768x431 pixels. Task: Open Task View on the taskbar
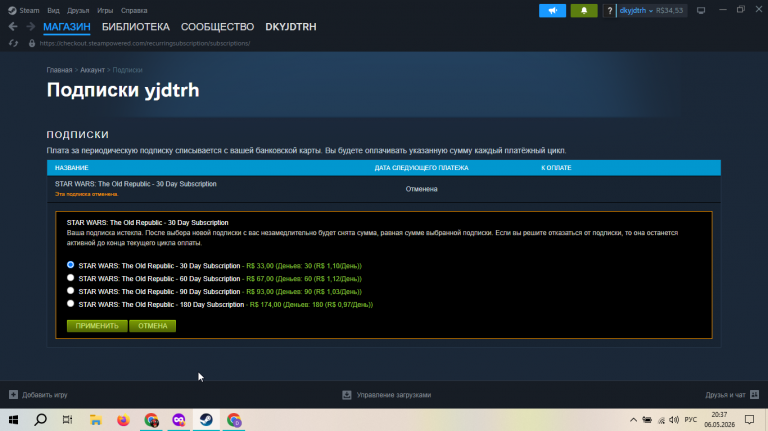68,420
